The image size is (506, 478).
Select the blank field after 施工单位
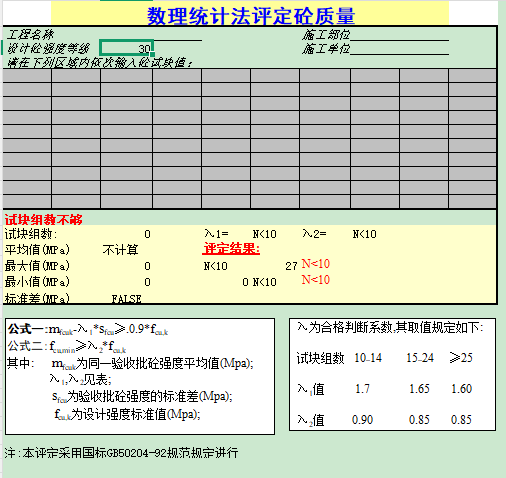click(x=399, y=49)
